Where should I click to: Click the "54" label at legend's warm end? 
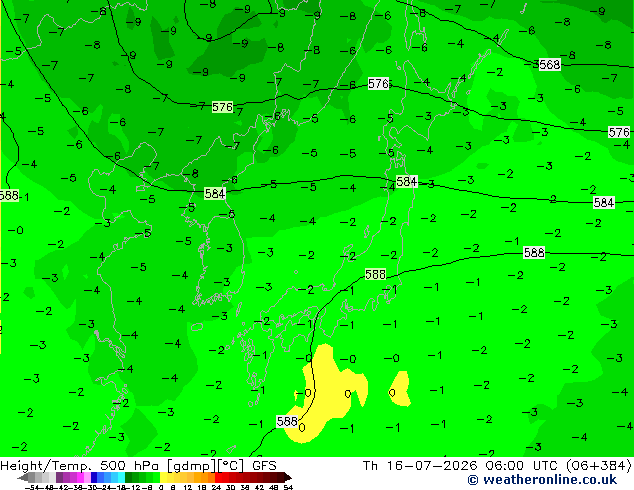tap(288, 487)
